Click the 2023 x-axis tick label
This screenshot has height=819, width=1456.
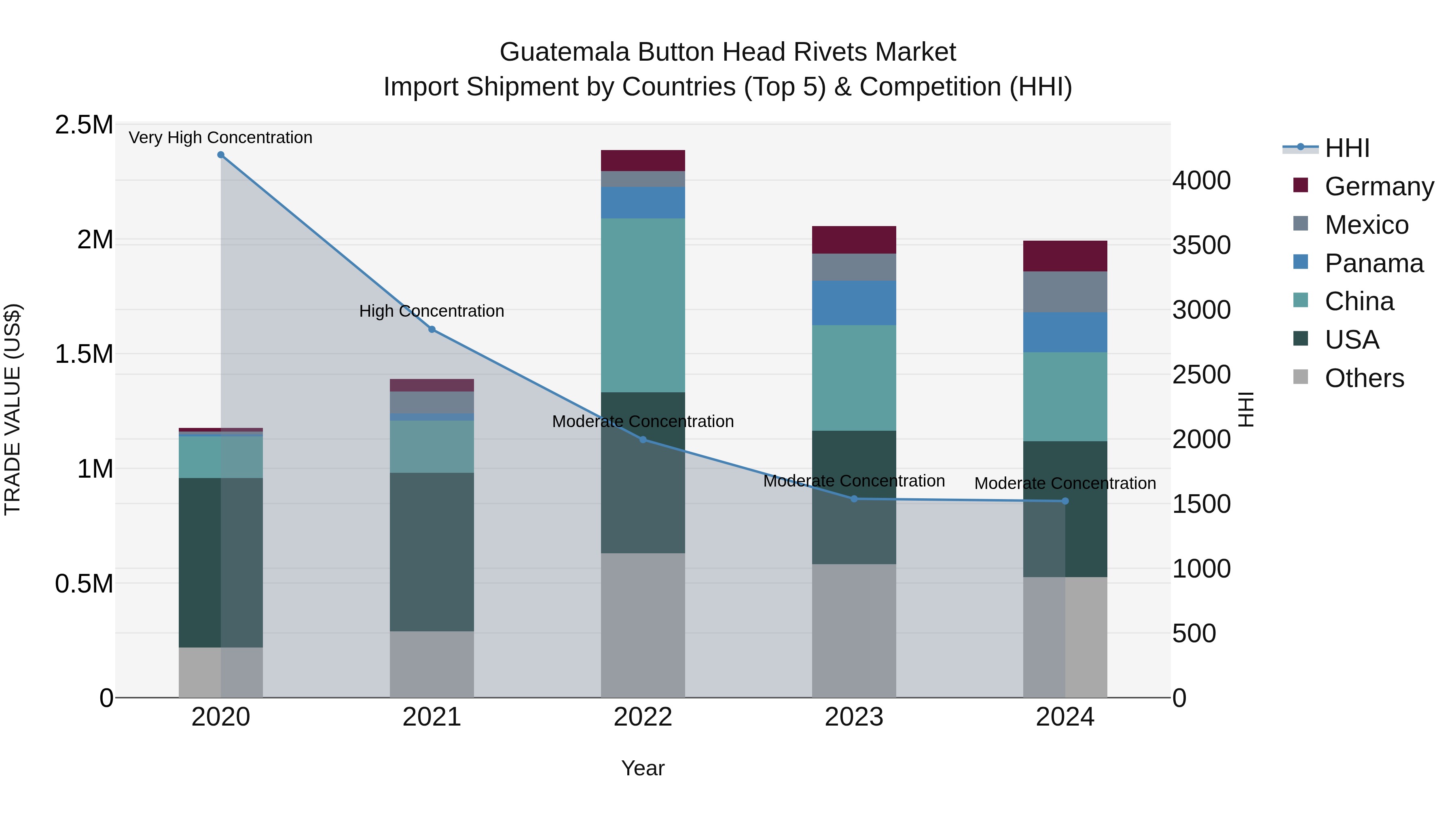pyautogui.click(x=854, y=717)
